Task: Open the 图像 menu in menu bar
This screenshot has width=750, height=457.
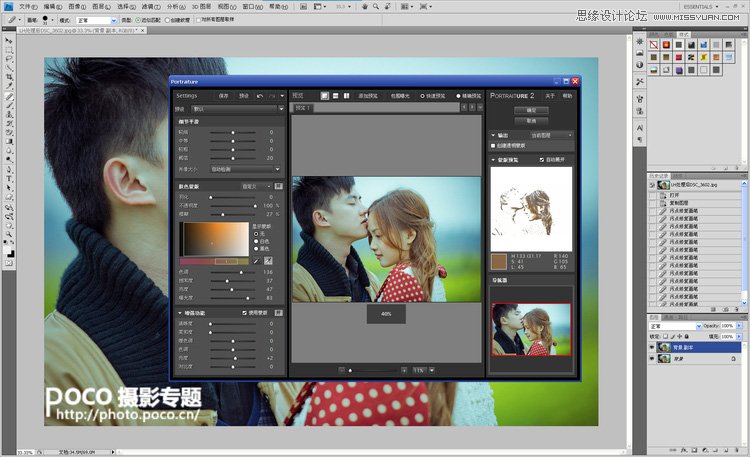Action: pos(75,5)
